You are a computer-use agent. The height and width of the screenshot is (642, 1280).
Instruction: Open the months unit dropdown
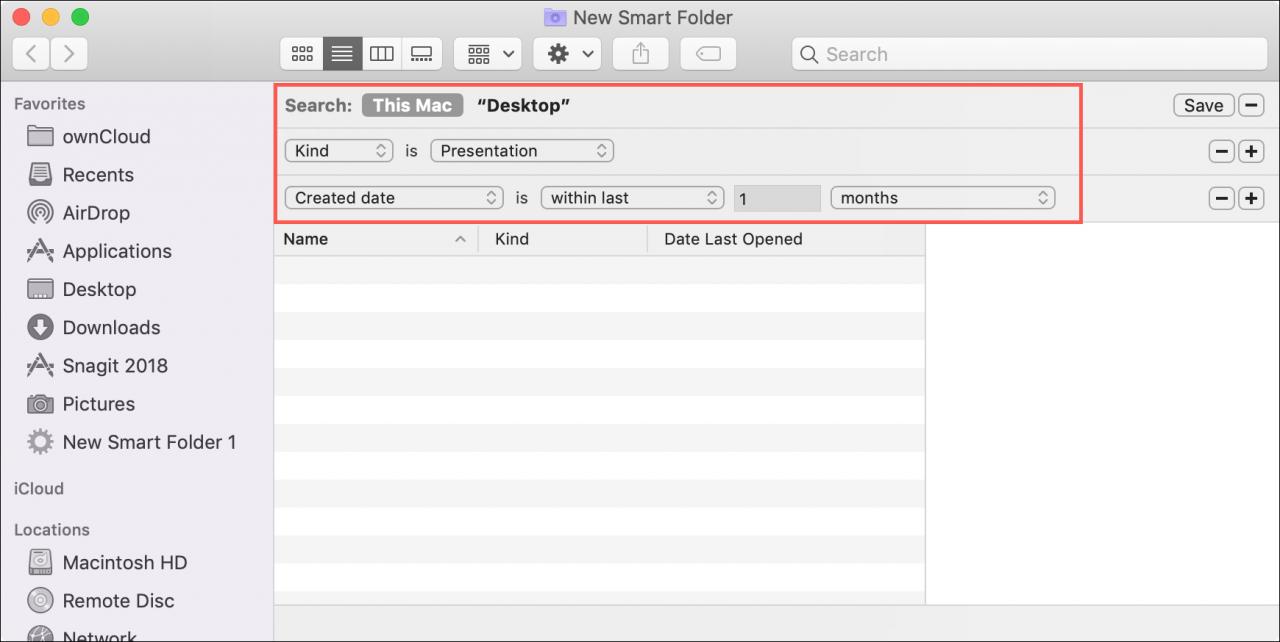(943, 198)
